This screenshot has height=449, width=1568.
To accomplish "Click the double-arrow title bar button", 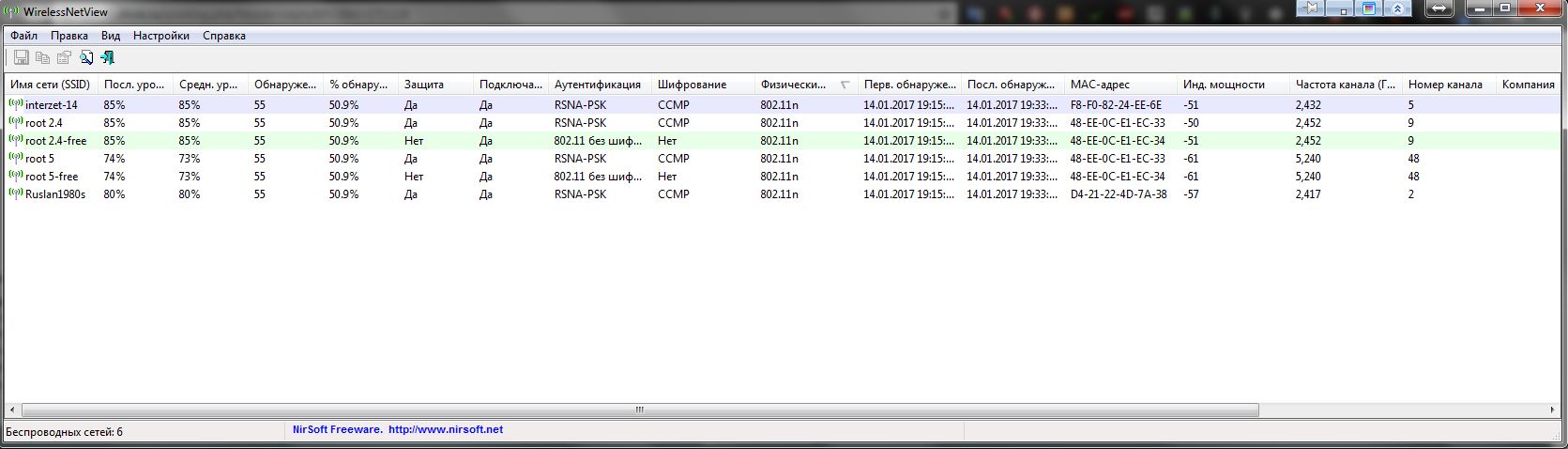I will tap(1439, 8).
